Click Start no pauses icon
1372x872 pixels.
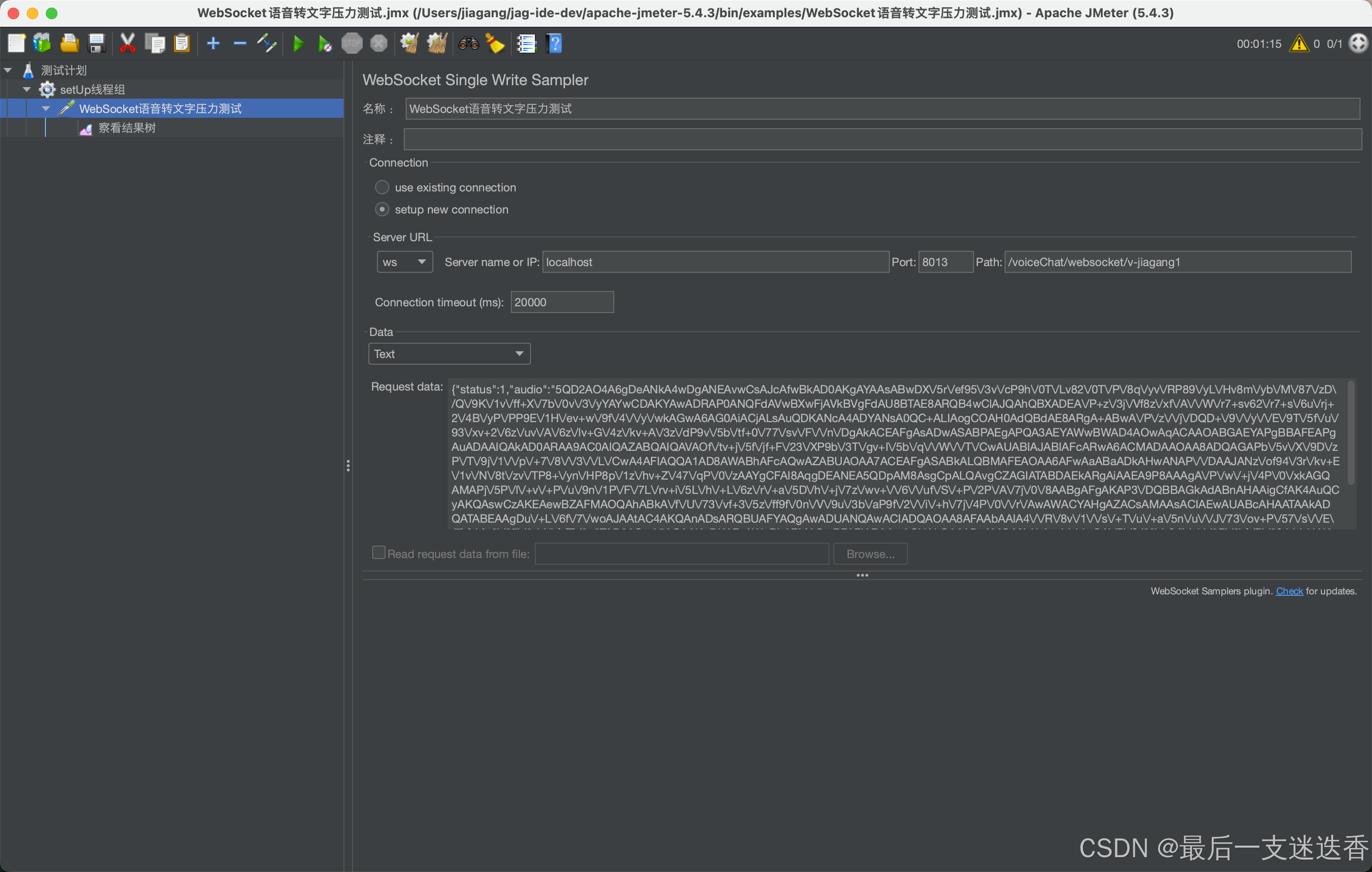point(325,44)
